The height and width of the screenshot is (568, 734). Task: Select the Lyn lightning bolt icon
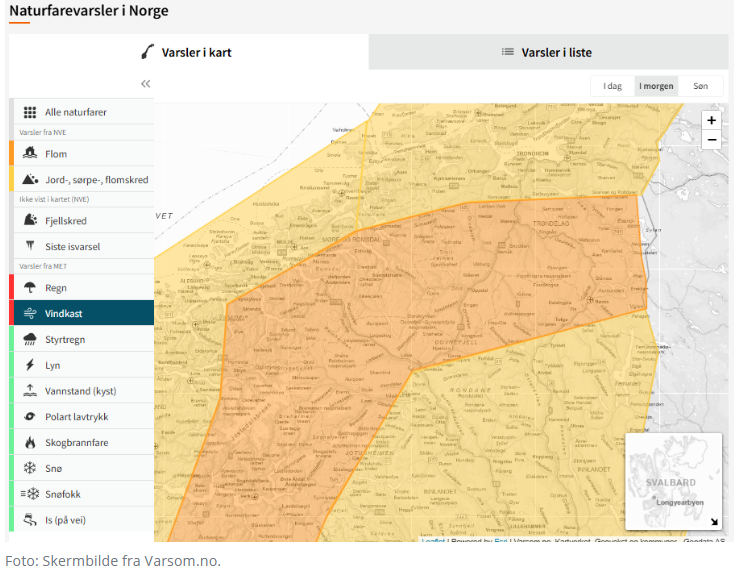(x=30, y=365)
